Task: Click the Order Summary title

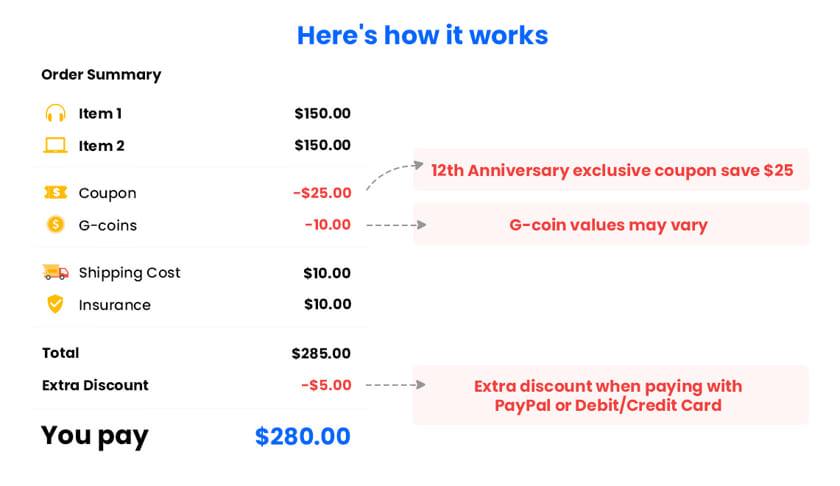Action: pyautogui.click(x=101, y=74)
